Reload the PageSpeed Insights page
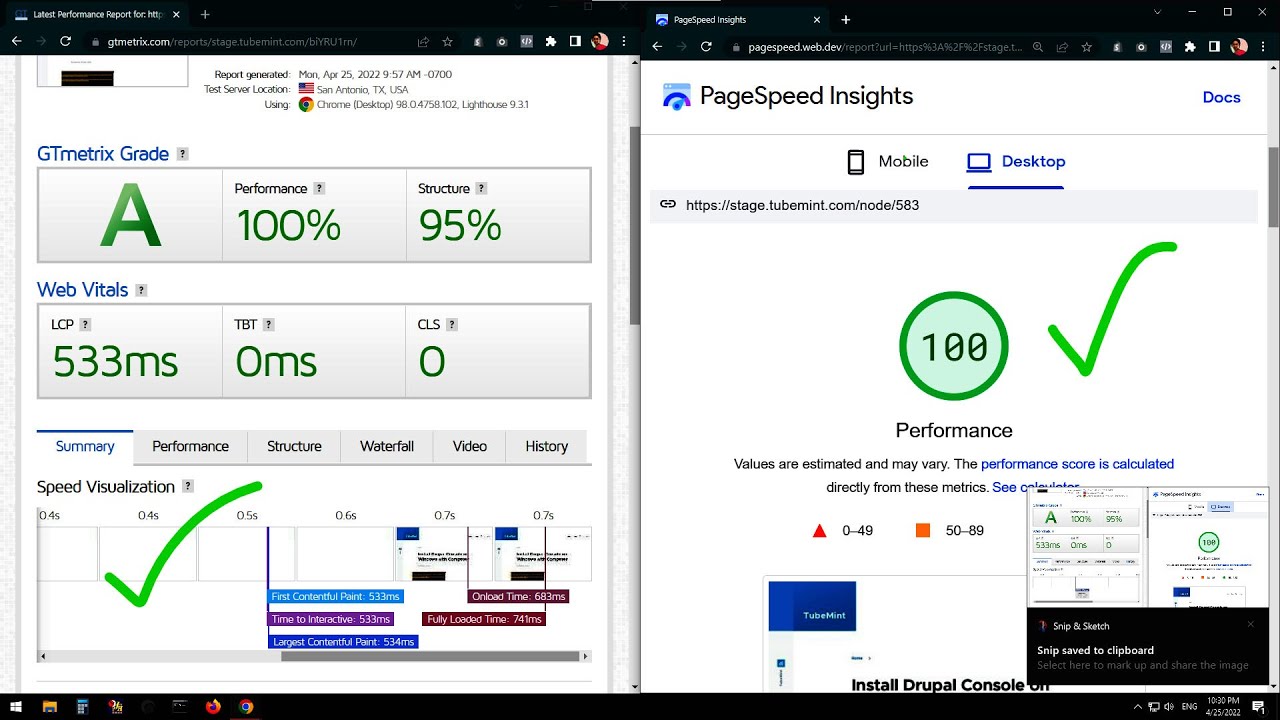The image size is (1280, 720). 706,47
